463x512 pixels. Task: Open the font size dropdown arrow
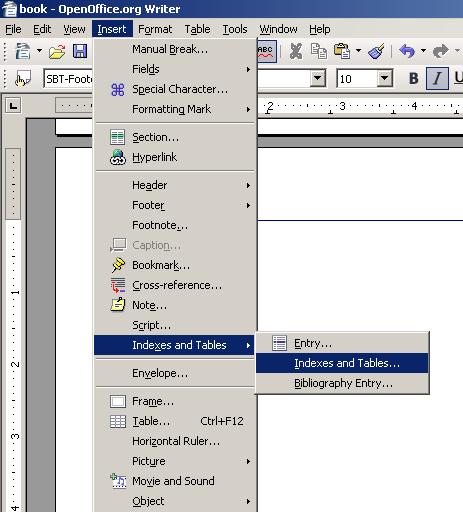pyautogui.click(x=385, y=79)
